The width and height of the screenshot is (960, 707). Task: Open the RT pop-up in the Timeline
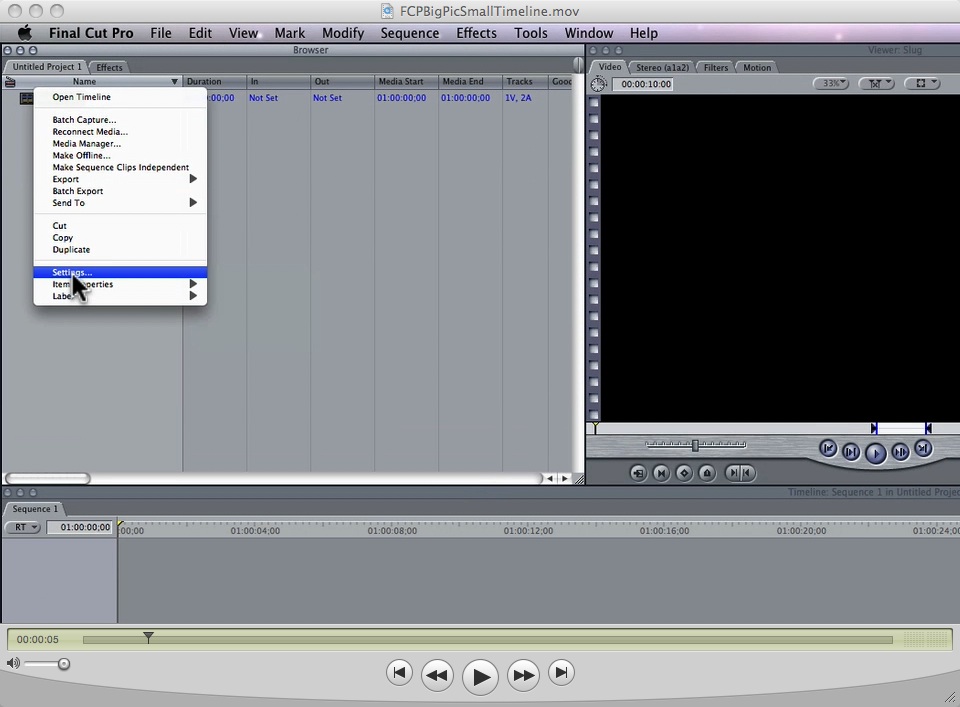23,527
